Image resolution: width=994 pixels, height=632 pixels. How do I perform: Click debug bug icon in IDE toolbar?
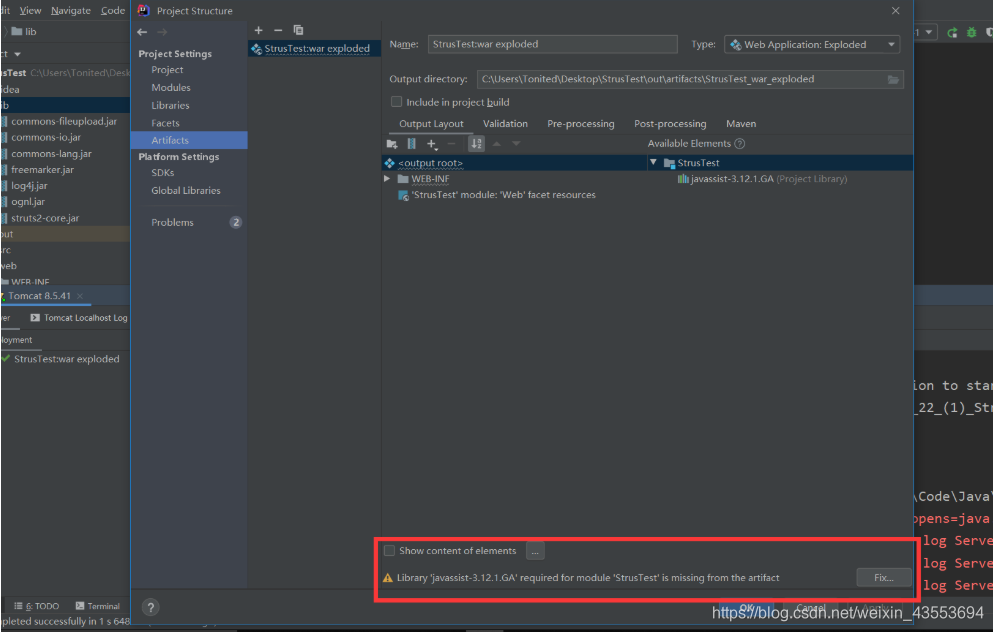pyautogui.click(x=972, y=32)
